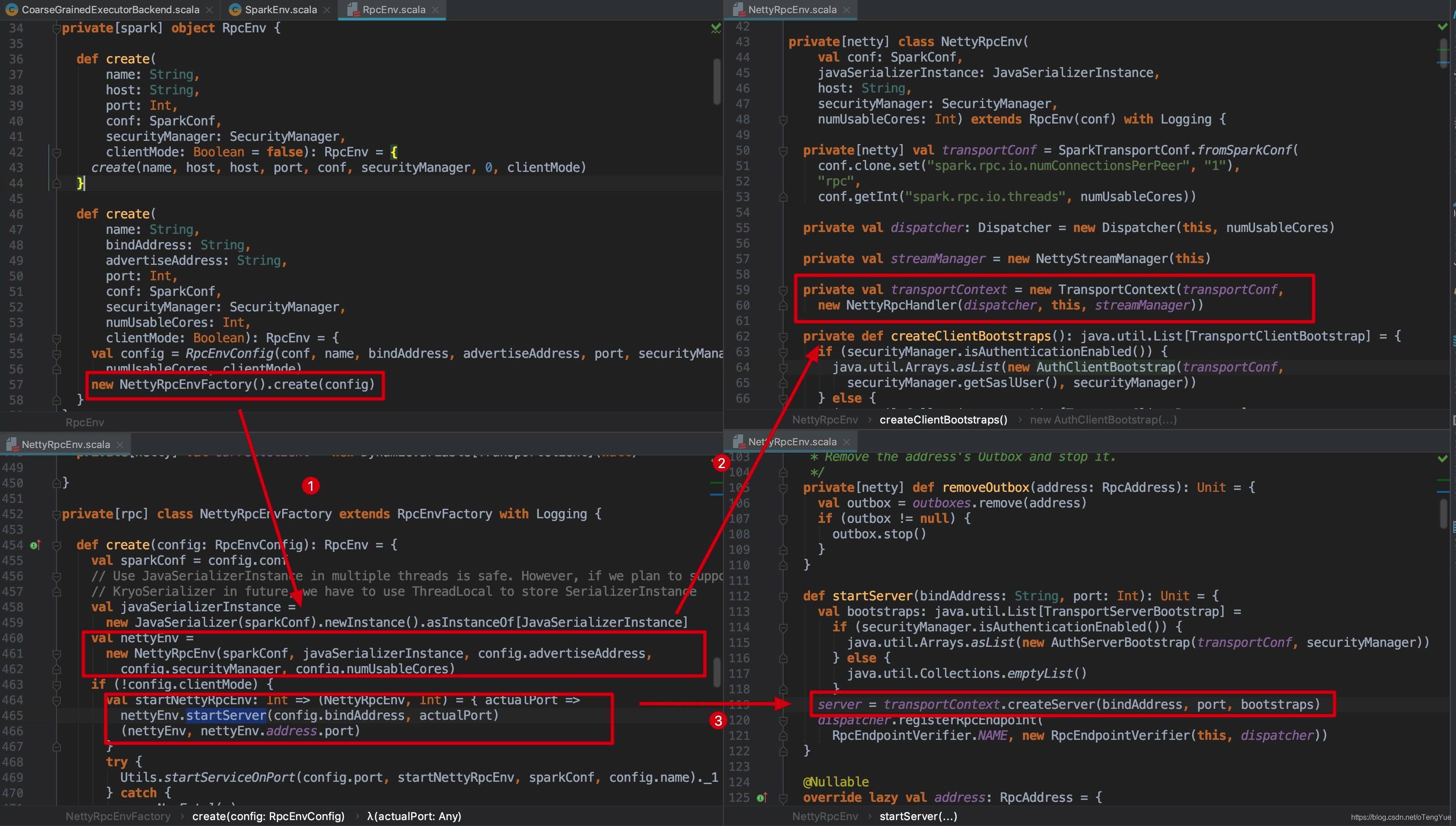The image size is (1456, 826).
Task: Click the NettyRpcEnvFactory breadcrumb
Action: 118,816
